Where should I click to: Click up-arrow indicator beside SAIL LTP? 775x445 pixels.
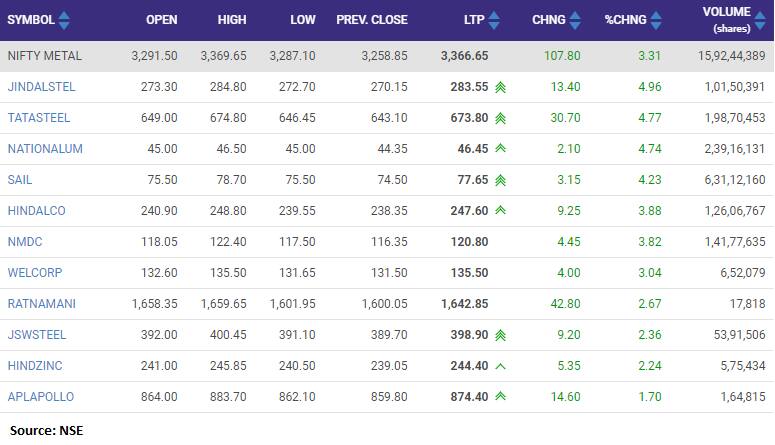501,180
